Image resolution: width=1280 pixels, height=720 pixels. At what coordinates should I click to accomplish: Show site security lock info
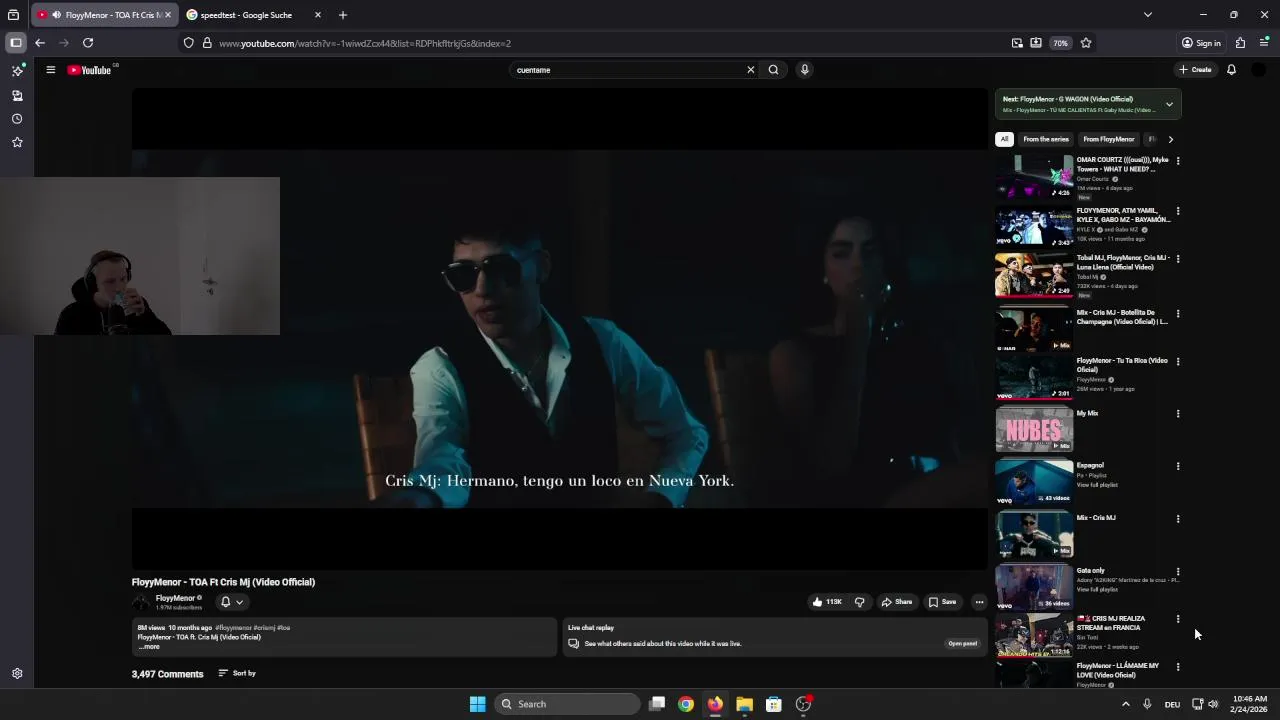click(207, 43)
